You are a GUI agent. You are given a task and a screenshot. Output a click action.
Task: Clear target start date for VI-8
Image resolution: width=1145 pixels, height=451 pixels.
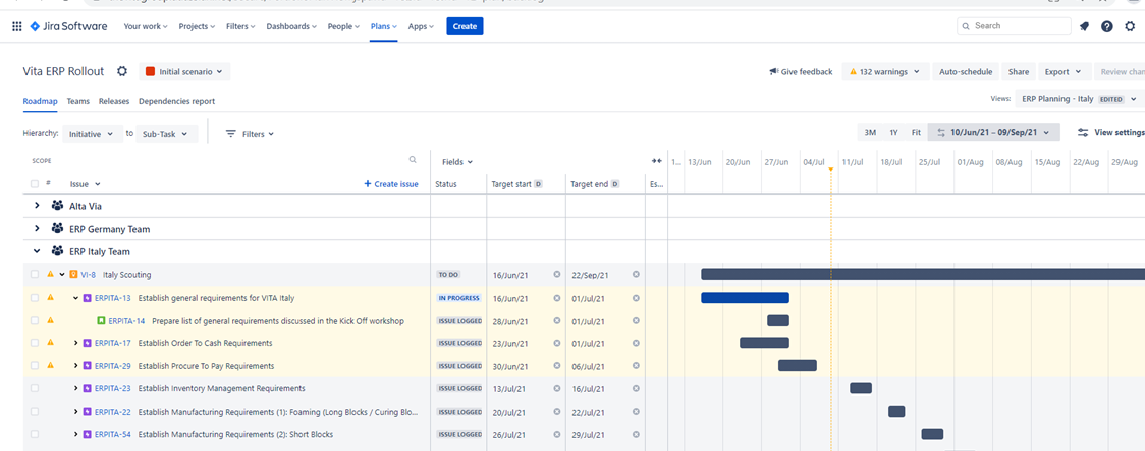coord(556,274)
